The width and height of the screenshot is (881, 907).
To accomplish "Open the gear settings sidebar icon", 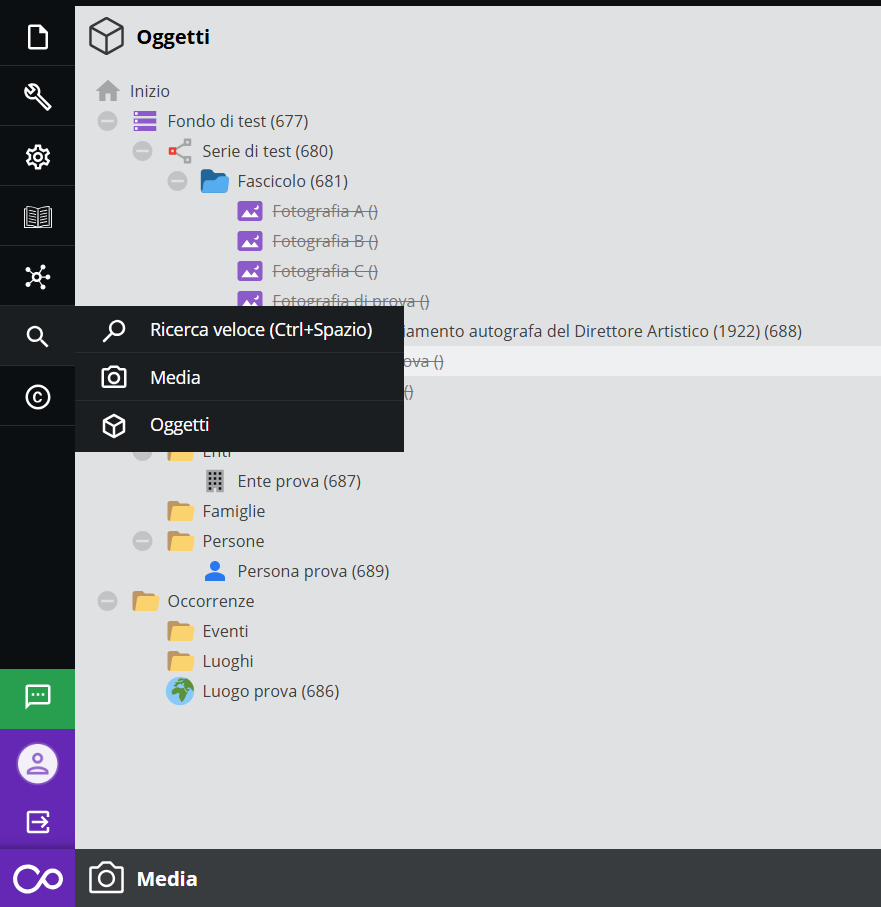I will click(37, 157).
